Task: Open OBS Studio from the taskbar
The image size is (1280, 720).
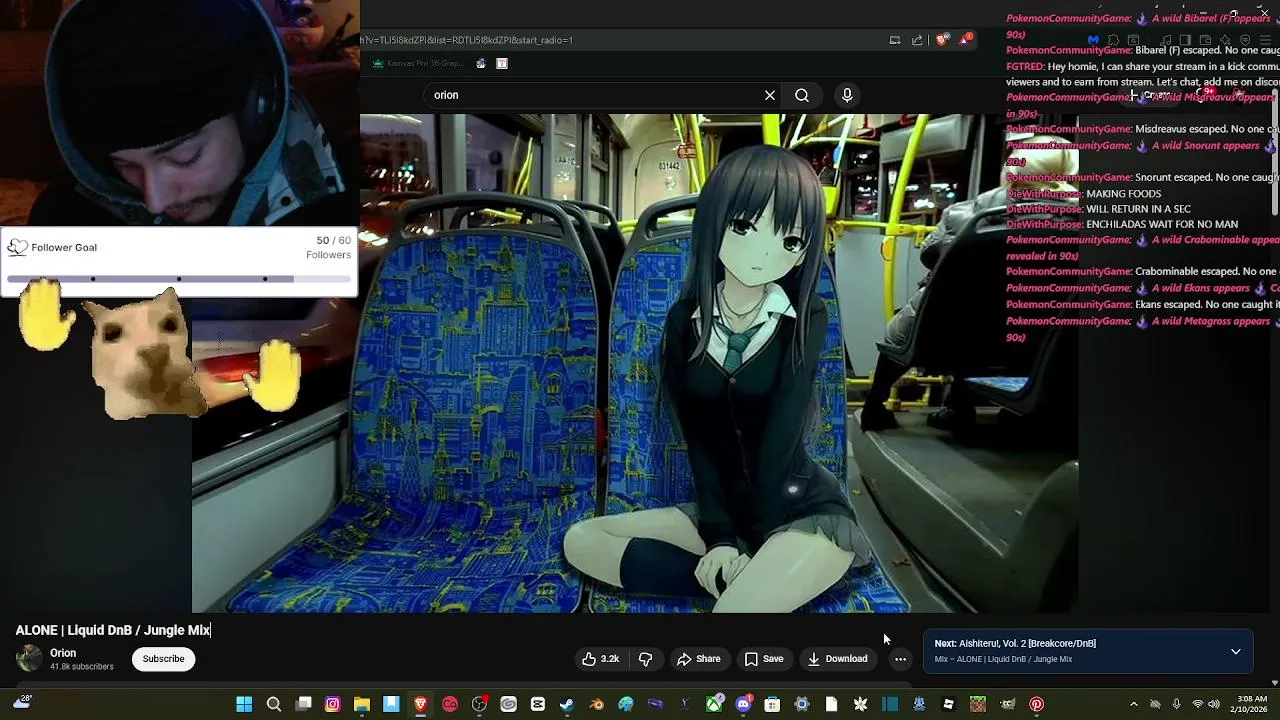Action: [479, 704]
